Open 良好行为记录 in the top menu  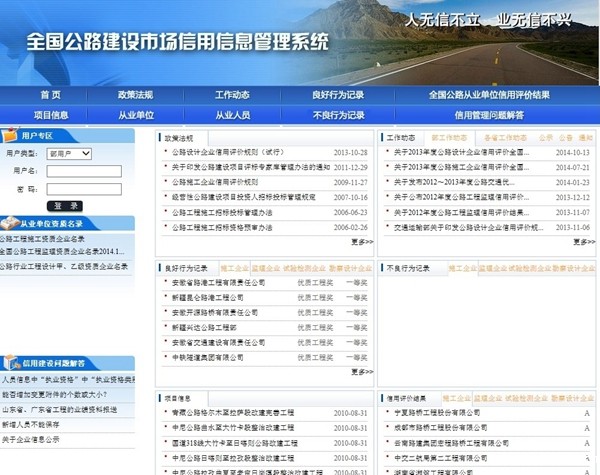point(338,95)
